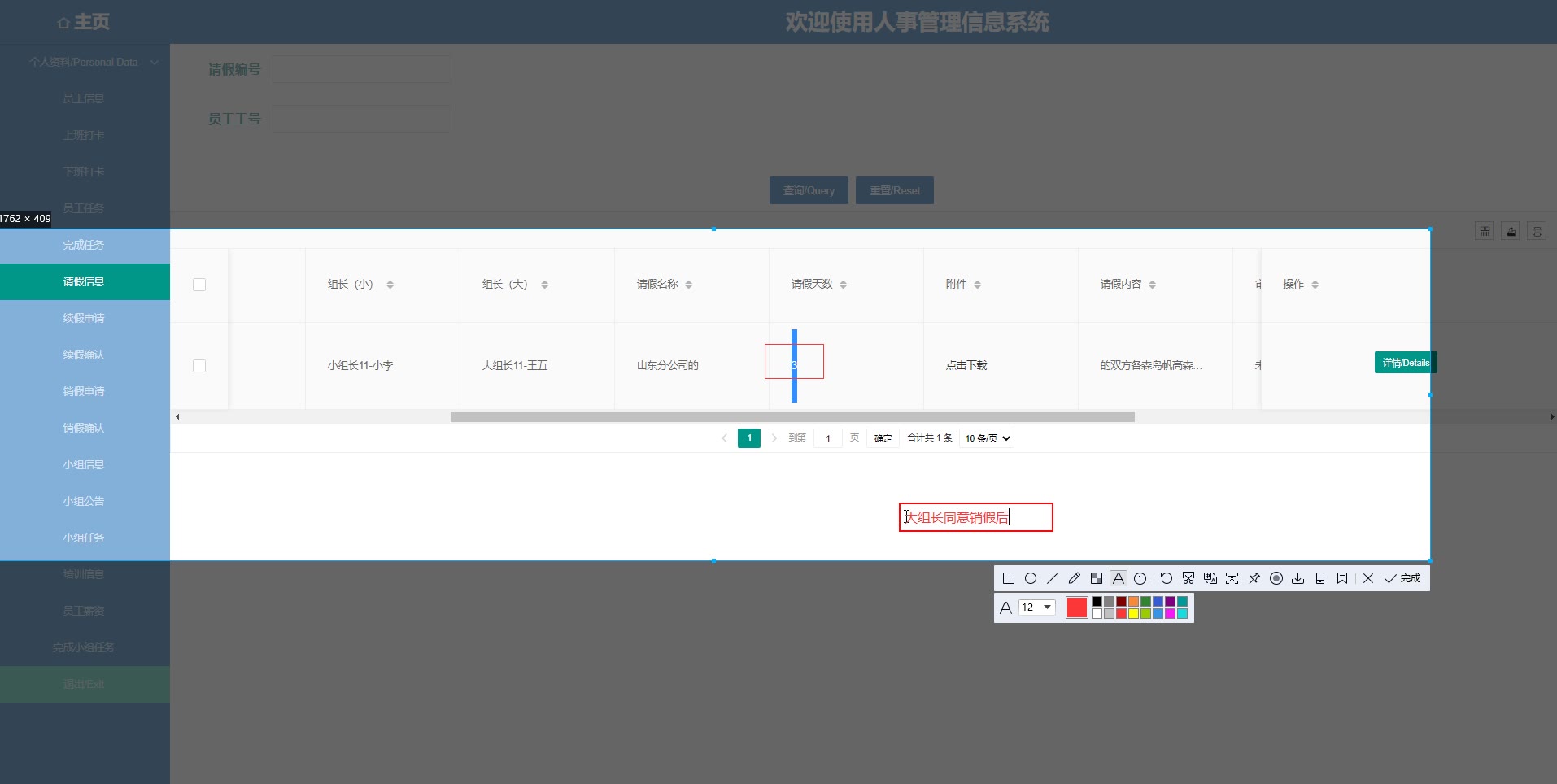The height and width of the screenshot is (784, 1557).
Task: Cancel screenshot with X icon
Action: [x=1368, y=578]
